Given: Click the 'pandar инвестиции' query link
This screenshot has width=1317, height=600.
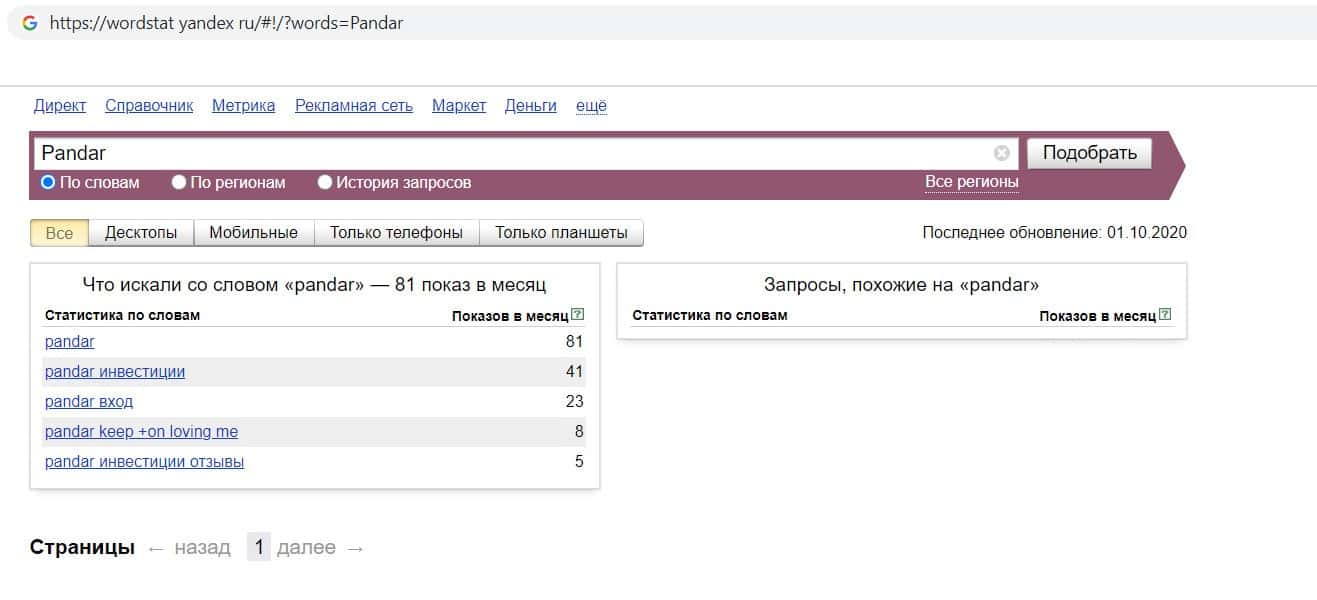Looking at the screenshot, I should point(115,371).
